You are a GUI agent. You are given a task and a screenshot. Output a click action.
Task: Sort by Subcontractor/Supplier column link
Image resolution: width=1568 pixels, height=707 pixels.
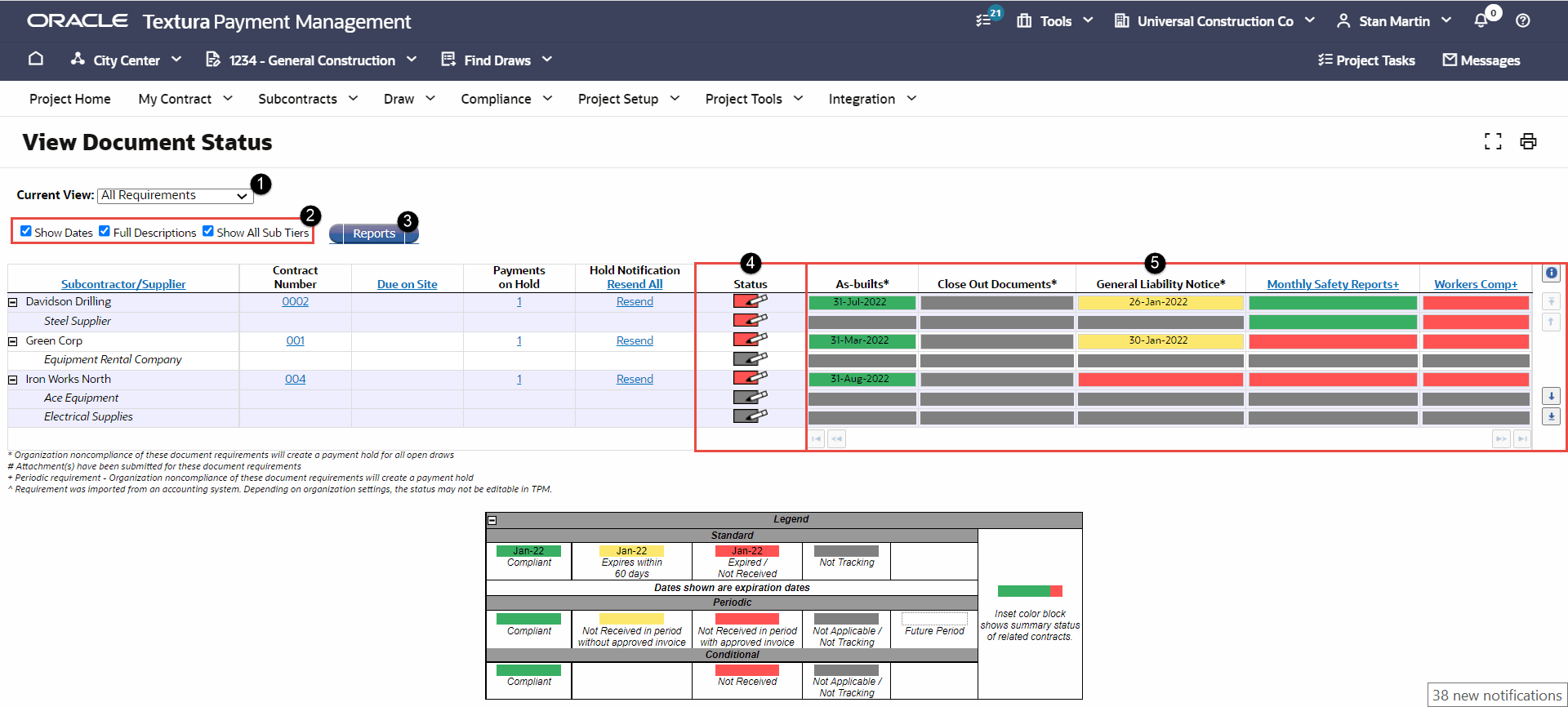(x=123, y=284)
